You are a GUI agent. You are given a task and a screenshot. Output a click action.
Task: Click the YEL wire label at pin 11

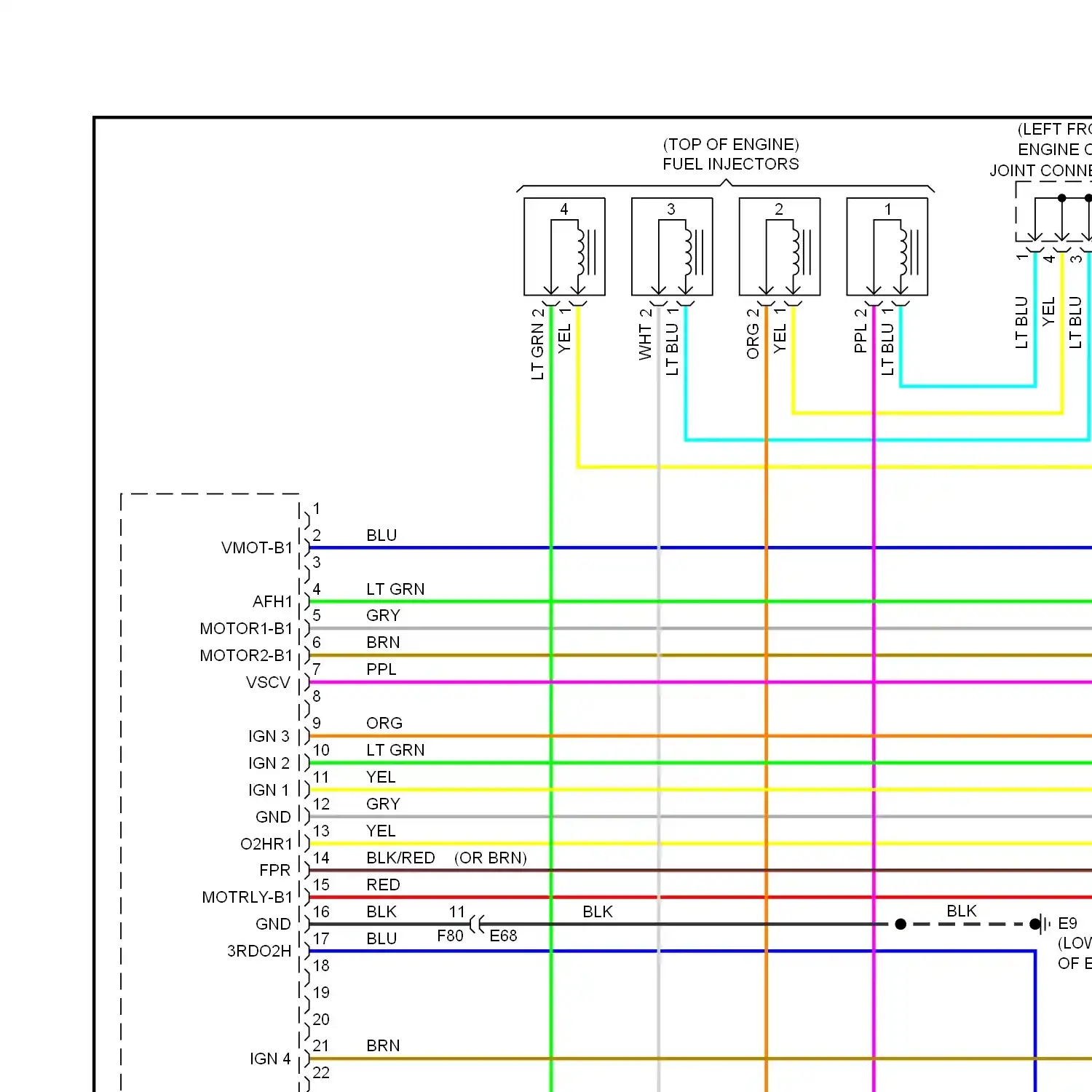click(381, 777)
